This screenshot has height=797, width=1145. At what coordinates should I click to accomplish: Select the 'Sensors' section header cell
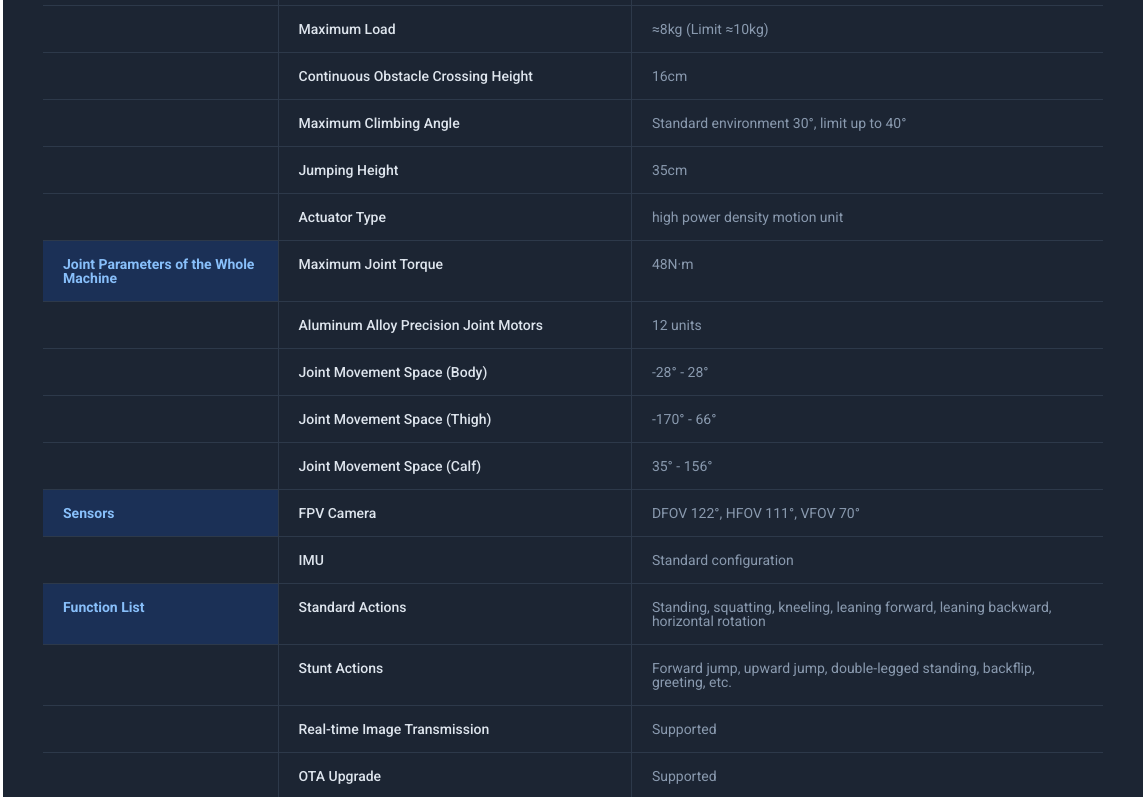coord(89,513)
